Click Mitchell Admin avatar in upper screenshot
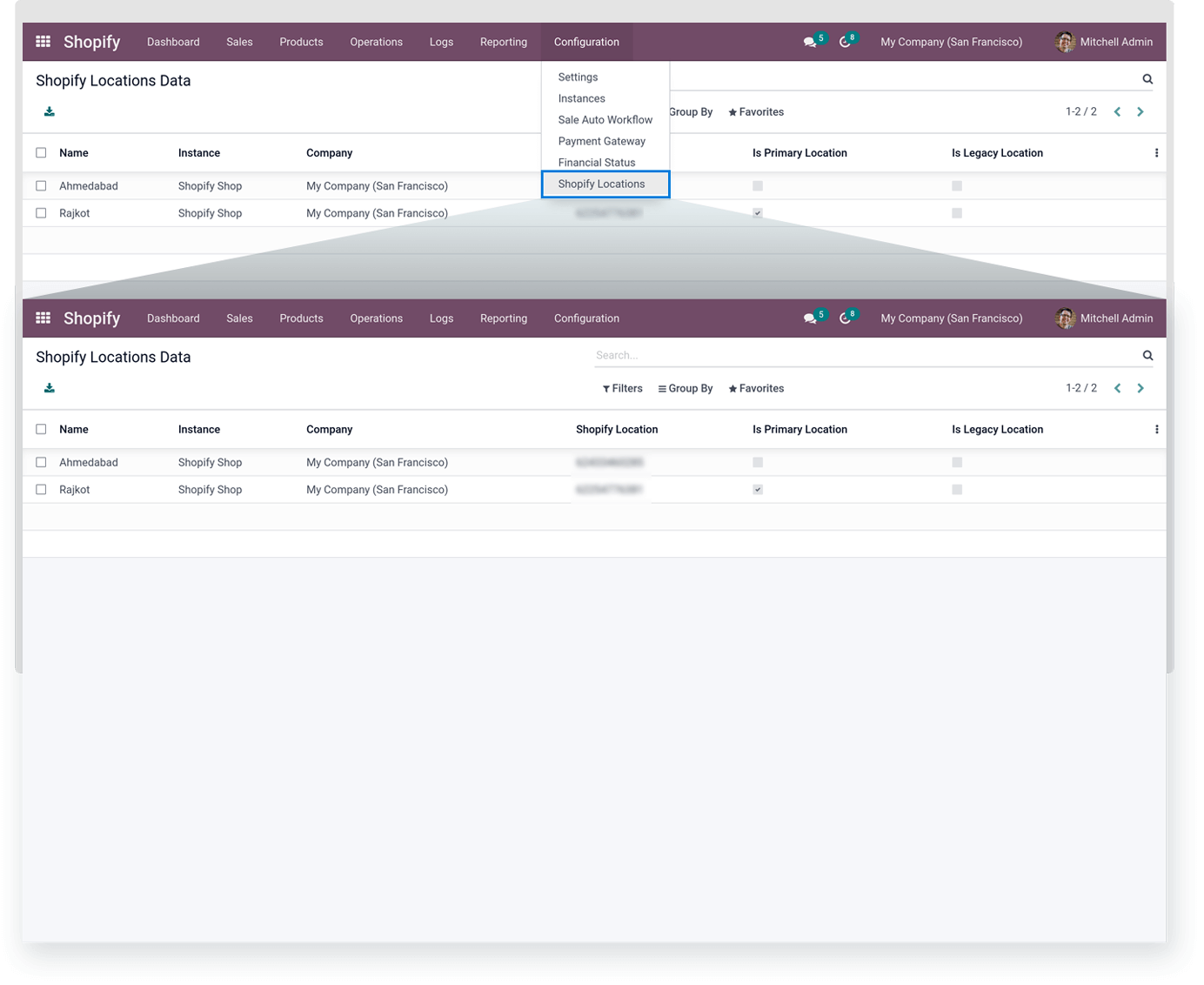The width and height of the screenshot is (1204, 985). 1065,42
